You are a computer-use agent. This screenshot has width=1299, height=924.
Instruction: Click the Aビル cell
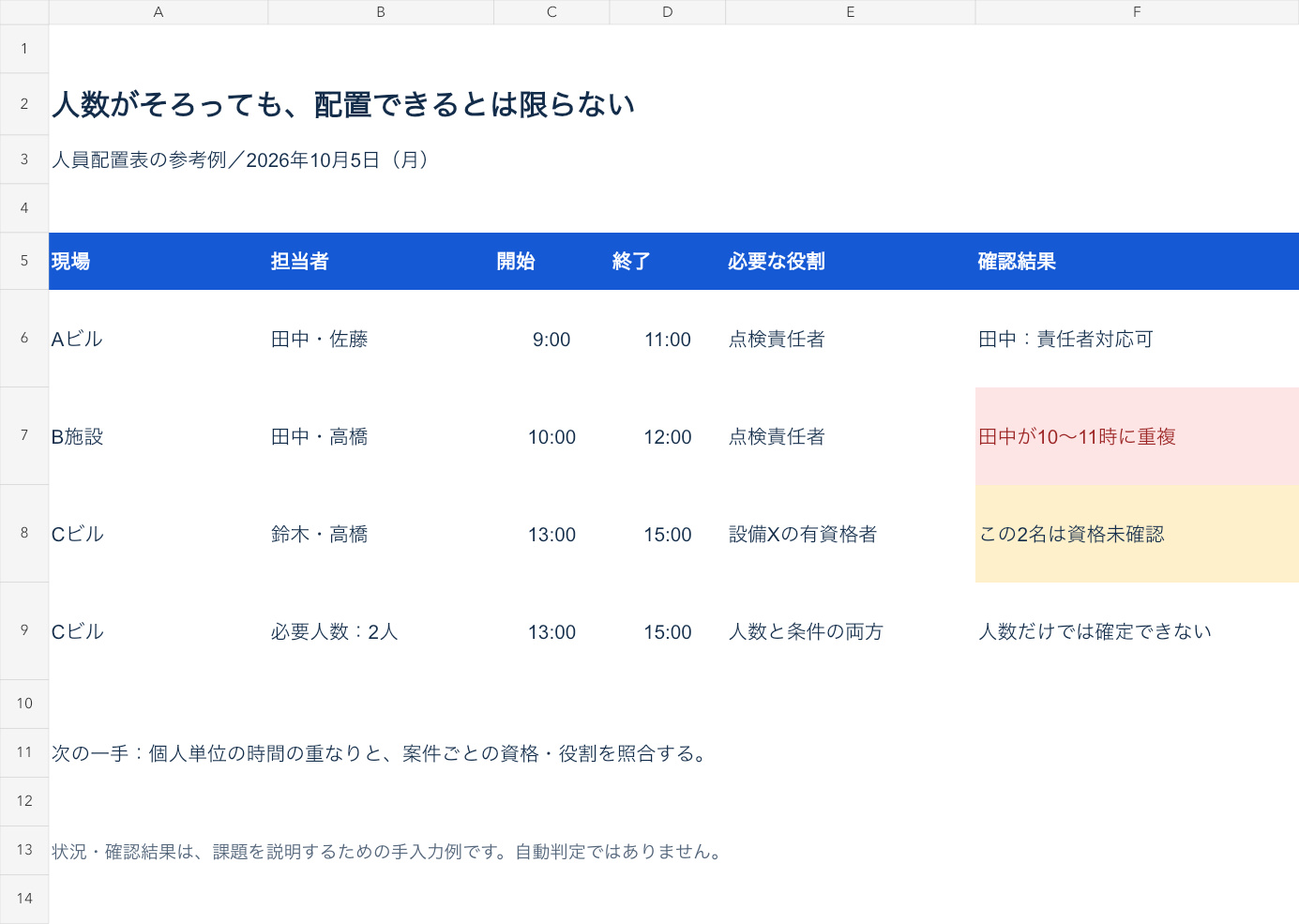click(x=159, y=339)
